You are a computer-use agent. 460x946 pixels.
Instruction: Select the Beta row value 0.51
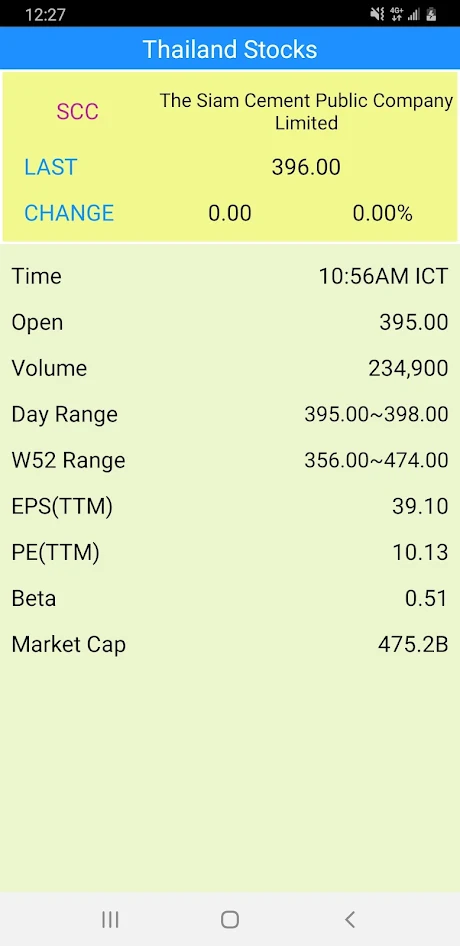tap(426, 598)
